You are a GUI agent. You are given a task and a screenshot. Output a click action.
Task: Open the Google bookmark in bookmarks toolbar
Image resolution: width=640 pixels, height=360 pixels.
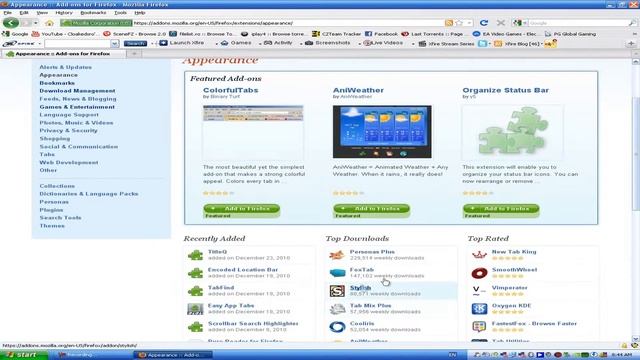16,34
